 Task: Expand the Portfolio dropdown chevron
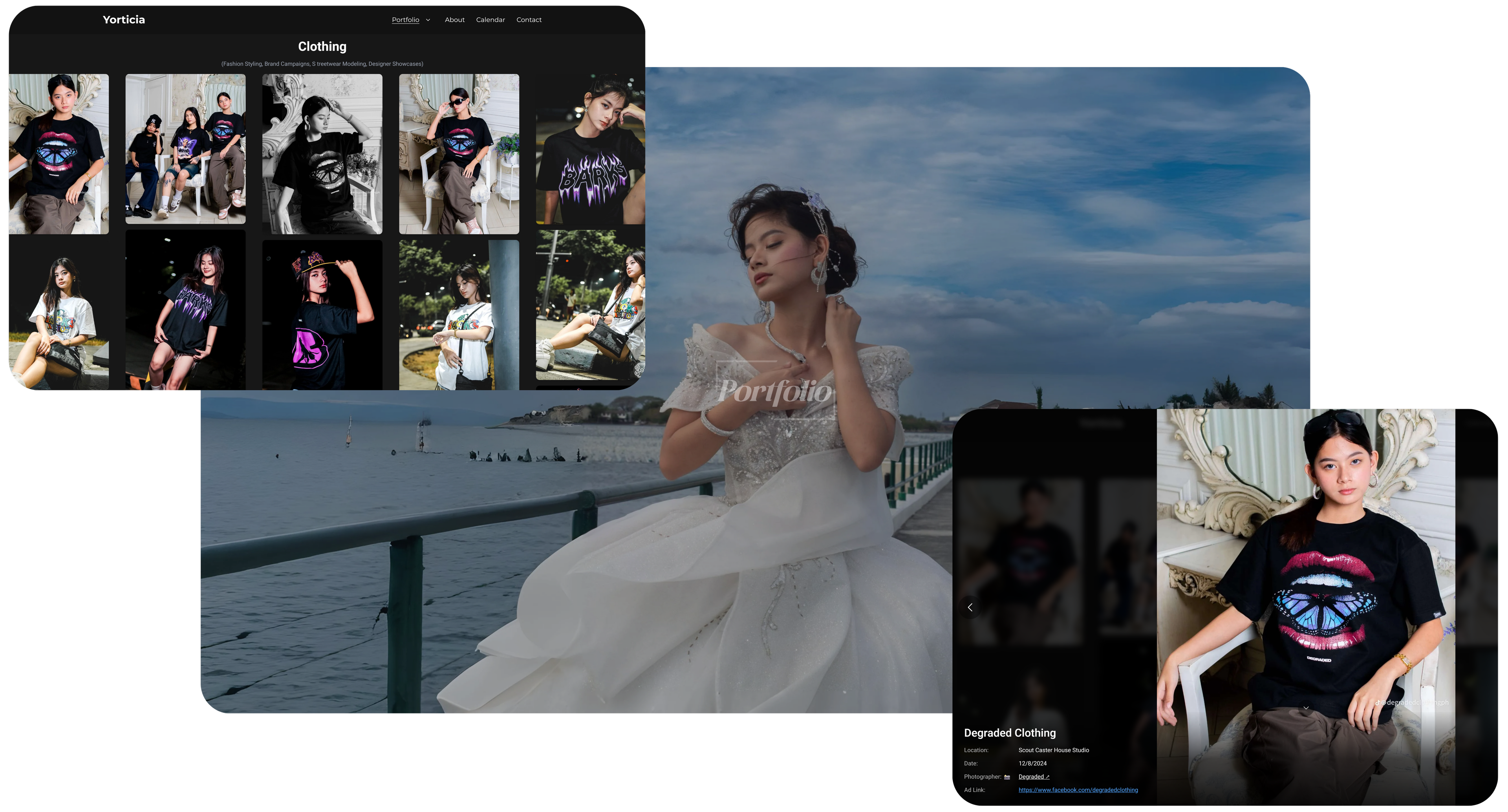point(428,20)
